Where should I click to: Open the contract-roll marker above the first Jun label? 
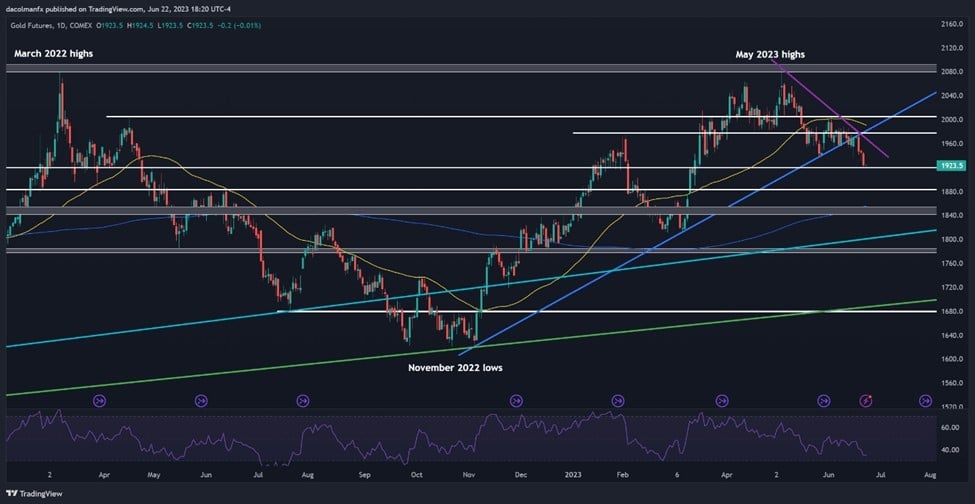[201, 401]
